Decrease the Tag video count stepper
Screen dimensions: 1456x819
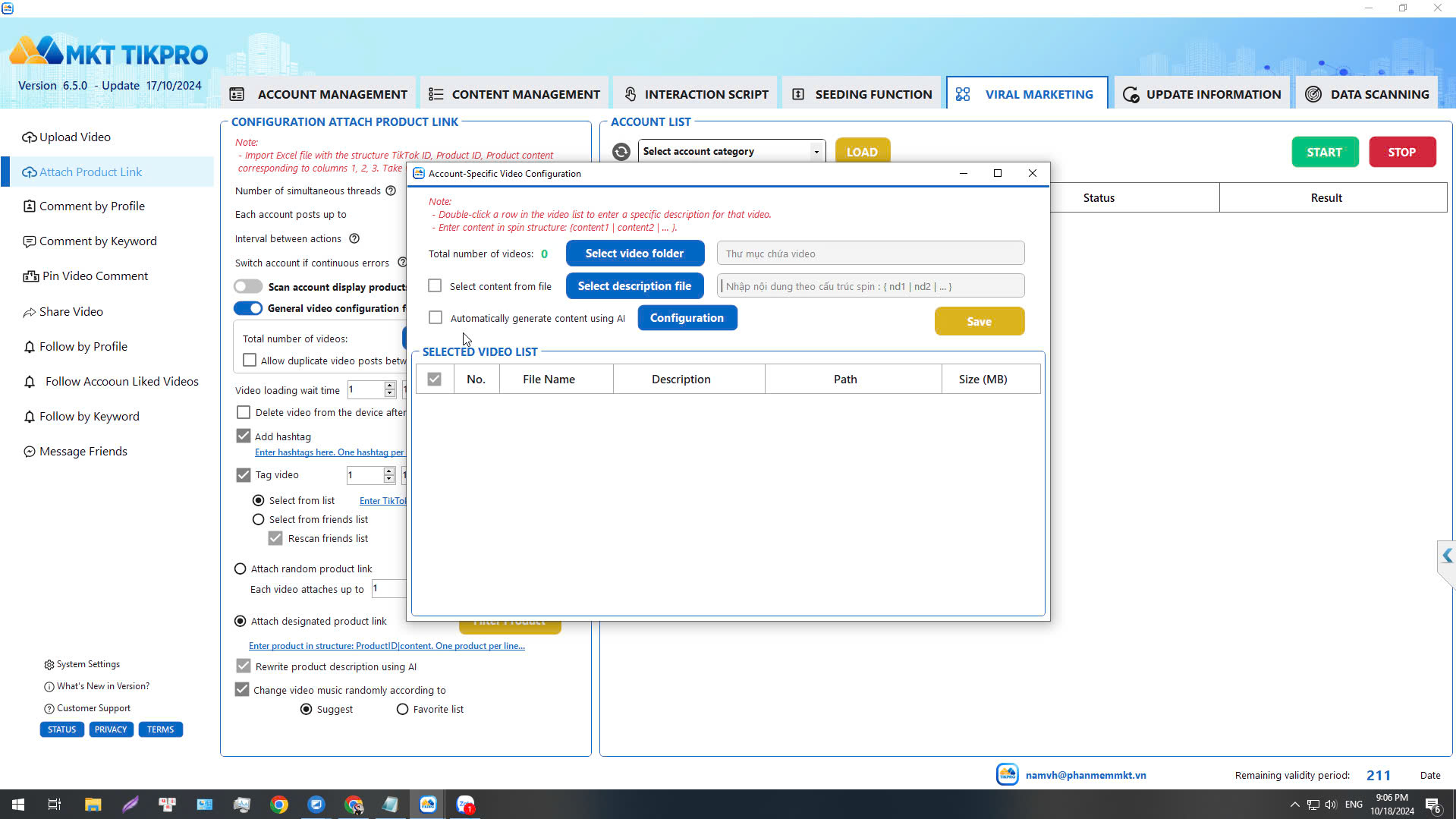(x=389, y=479)
